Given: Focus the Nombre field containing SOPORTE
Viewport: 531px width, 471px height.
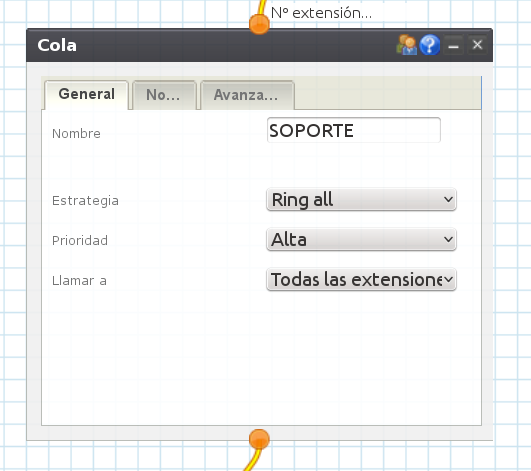Looking at the screenshot, I should point(354,130).
